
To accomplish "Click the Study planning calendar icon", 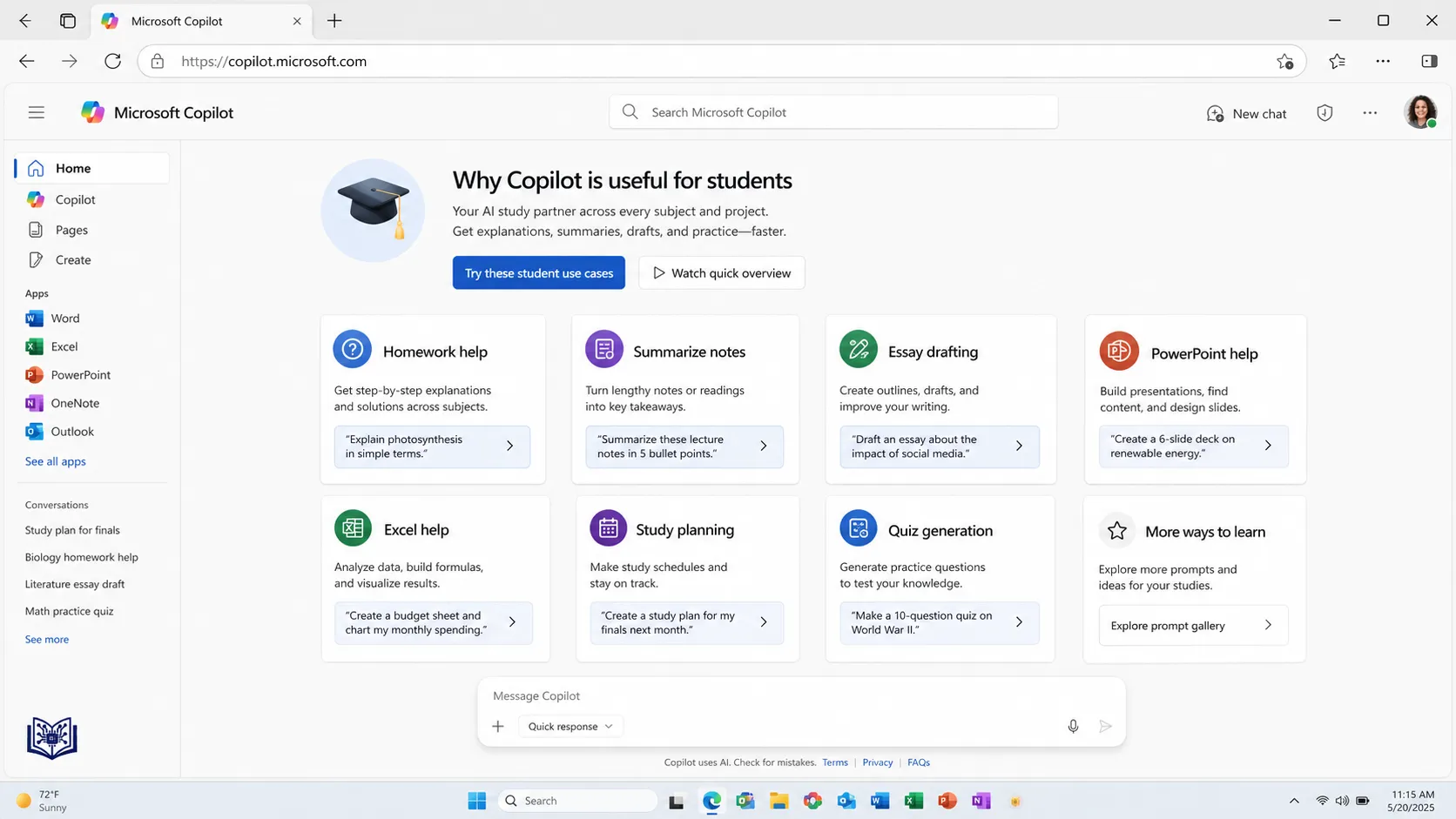I will (x=608, y=528).
